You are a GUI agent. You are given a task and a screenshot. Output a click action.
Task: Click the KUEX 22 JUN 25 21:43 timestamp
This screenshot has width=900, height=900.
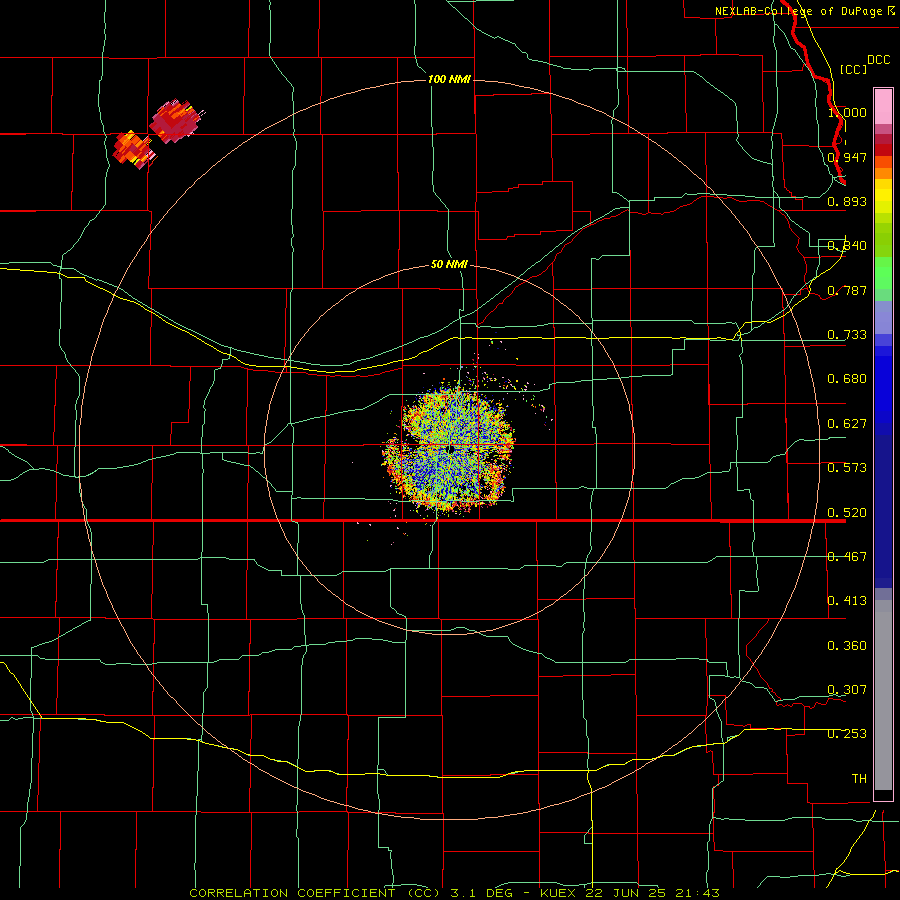(630, 893)
